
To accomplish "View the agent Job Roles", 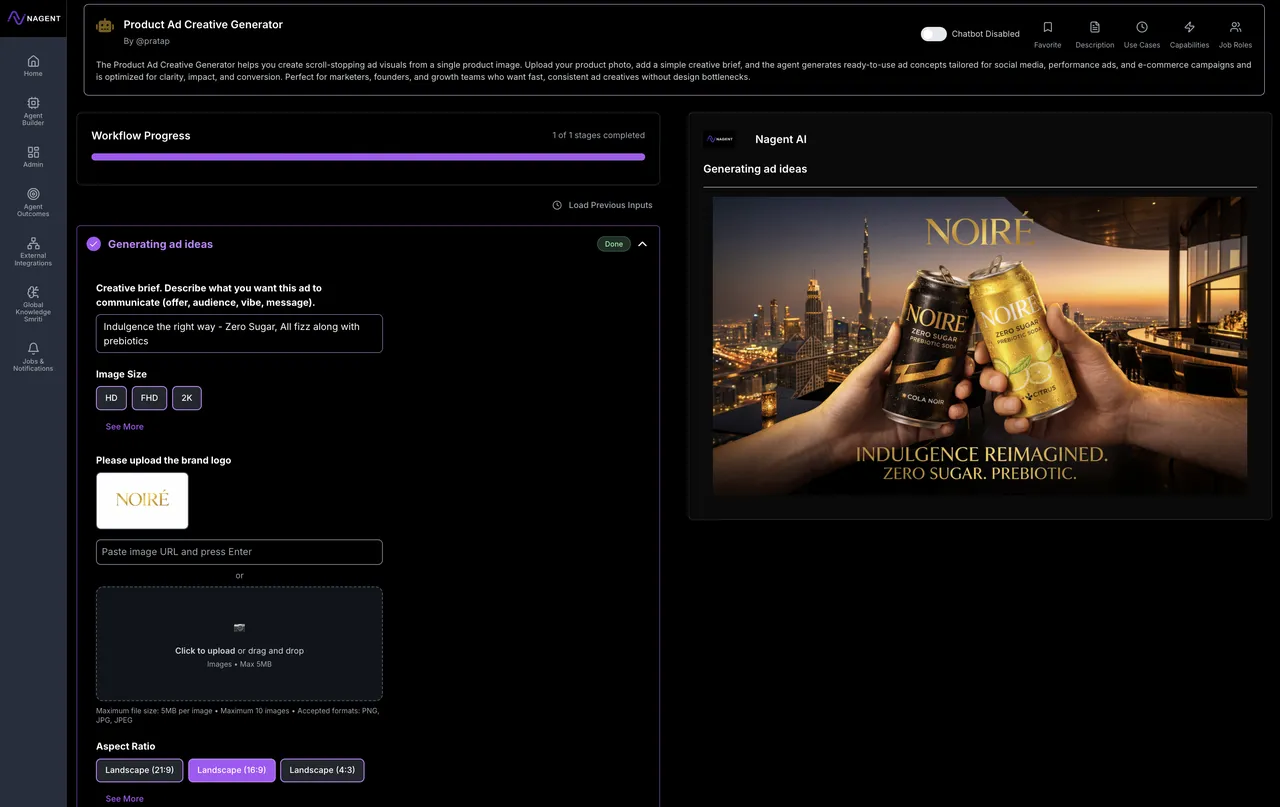I will point(1235,34).
